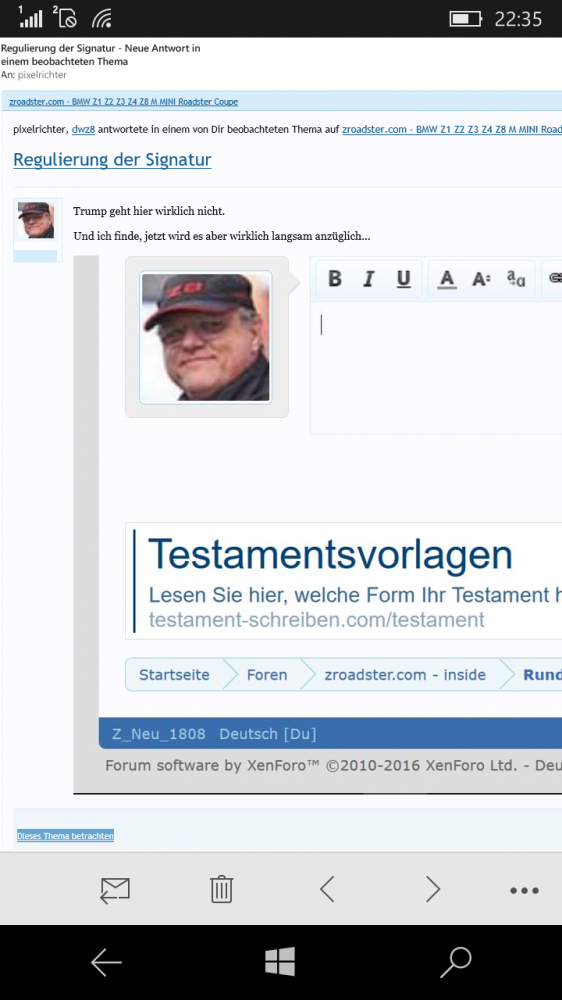Open text color A button

447,279
